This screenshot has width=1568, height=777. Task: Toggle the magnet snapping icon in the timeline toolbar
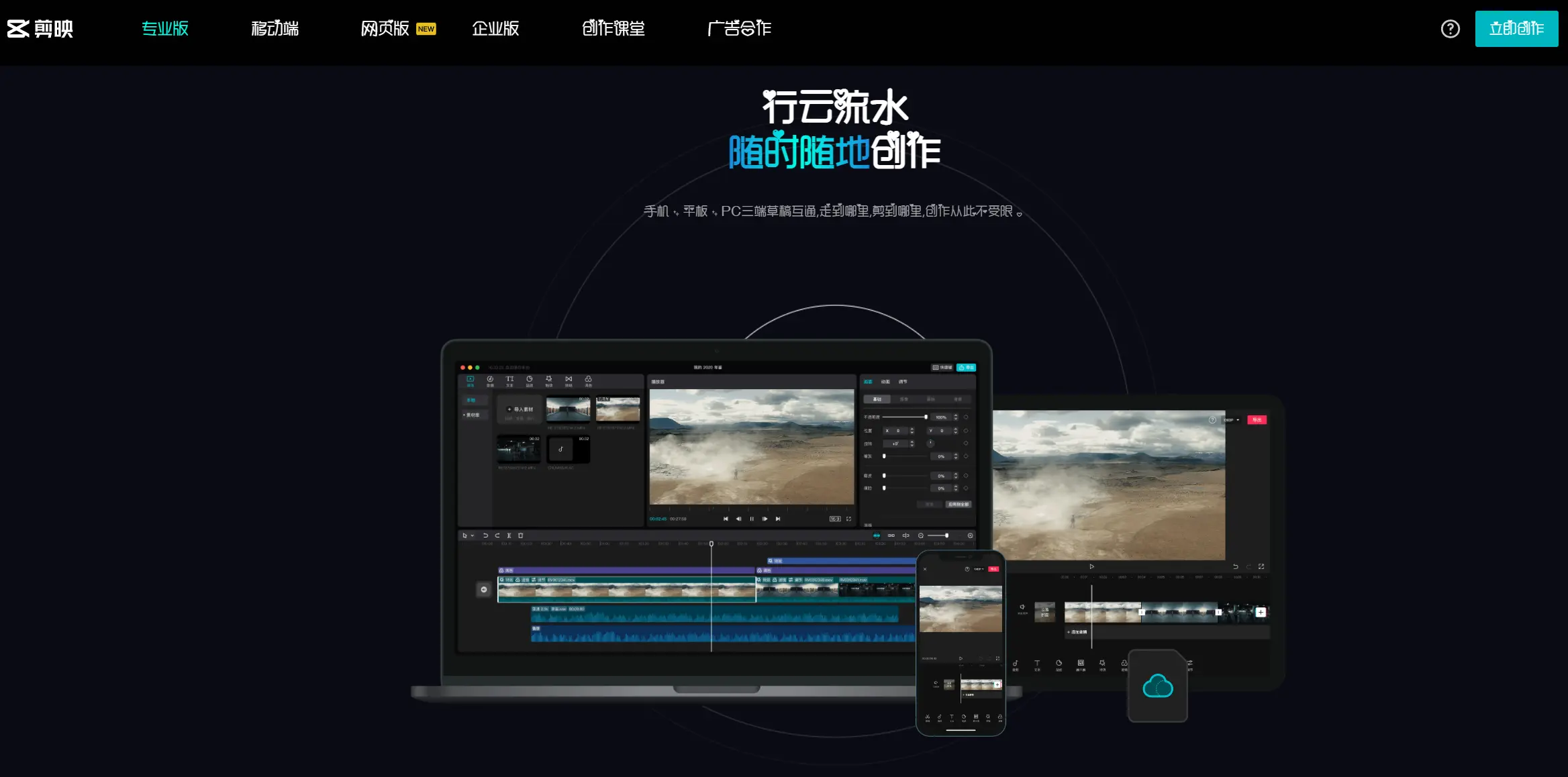[x=877, y=535]
